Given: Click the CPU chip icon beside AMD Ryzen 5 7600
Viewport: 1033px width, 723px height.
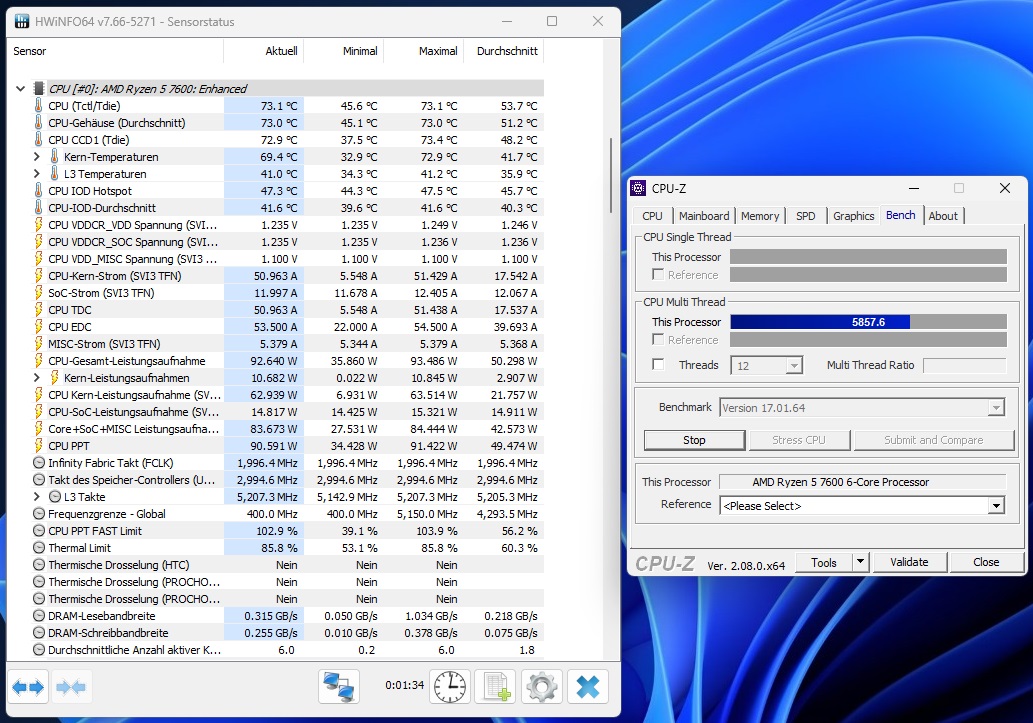Looking at the screenshot, I should point(39,88).
